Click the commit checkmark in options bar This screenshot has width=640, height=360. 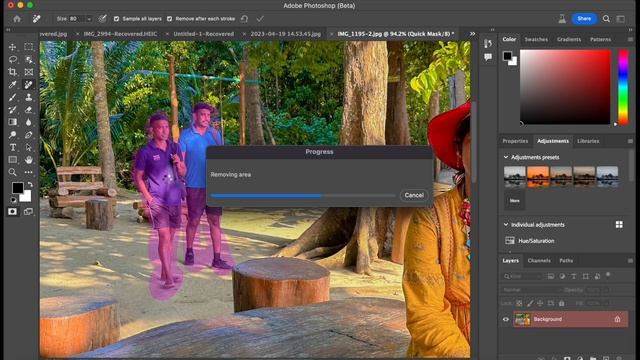pyautogui.click(x=260, y=19)
